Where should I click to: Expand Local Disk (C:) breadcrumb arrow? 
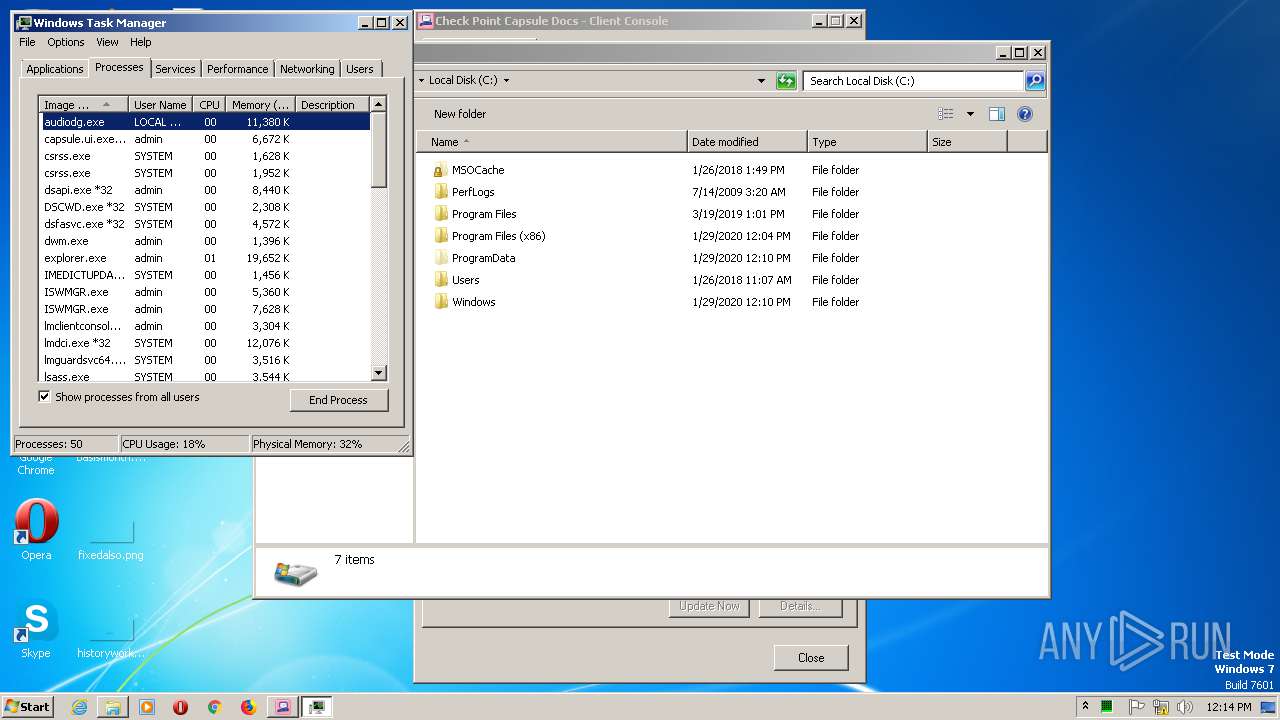506,81
